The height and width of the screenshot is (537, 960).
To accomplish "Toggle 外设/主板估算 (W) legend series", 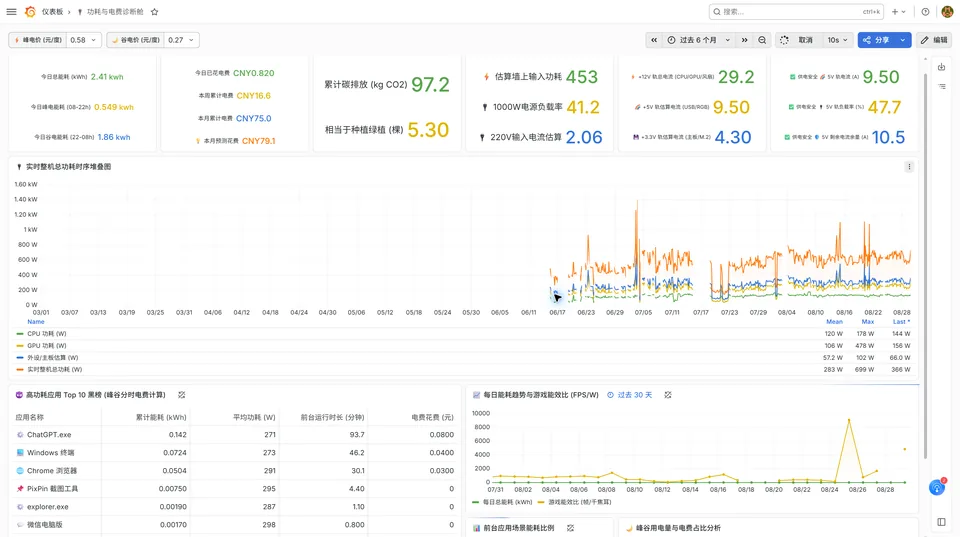I will click(x=53, y=358).
